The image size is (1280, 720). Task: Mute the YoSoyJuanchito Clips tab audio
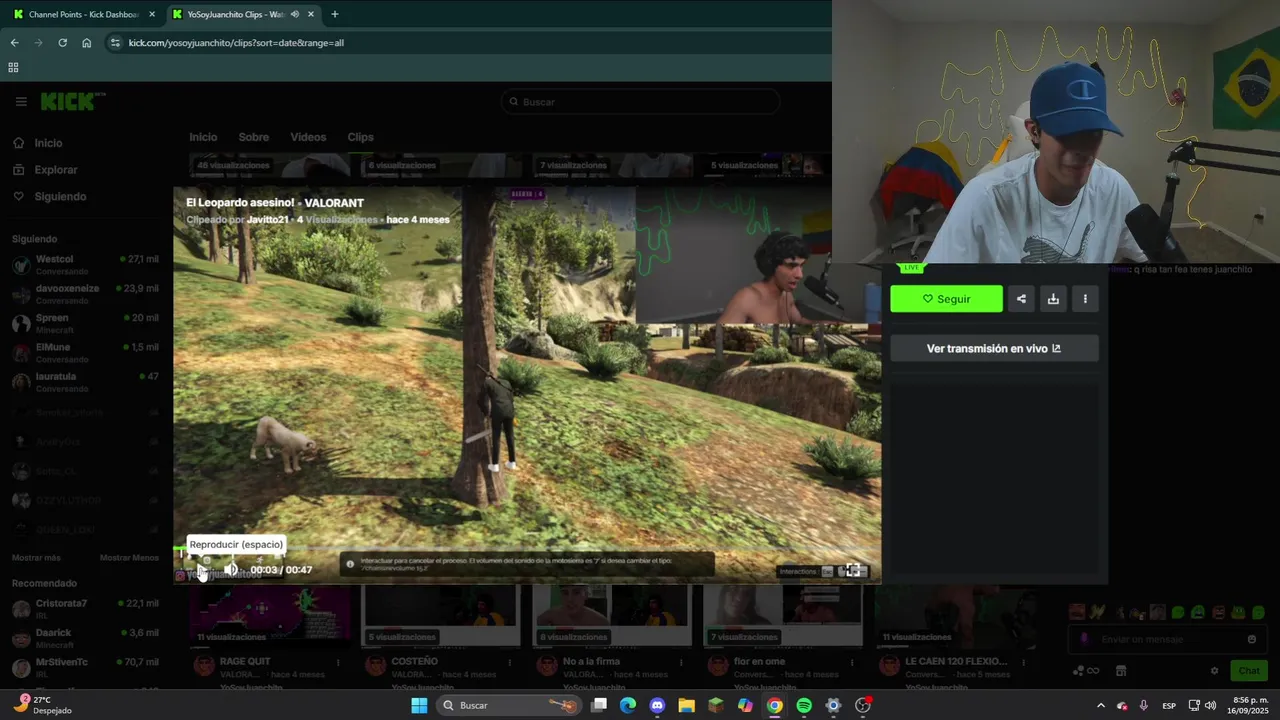click(295, 14)
